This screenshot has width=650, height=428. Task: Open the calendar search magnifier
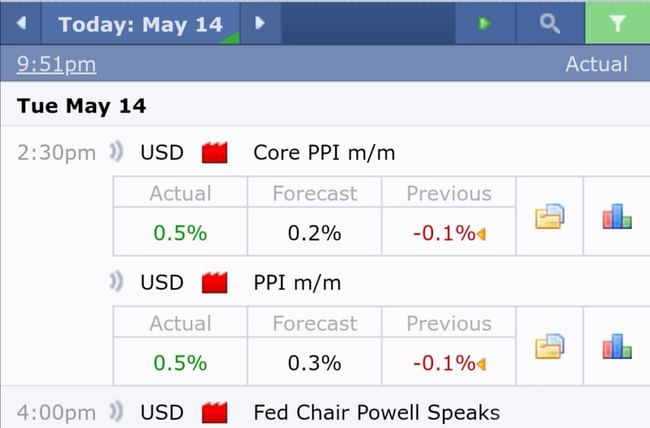549,23
